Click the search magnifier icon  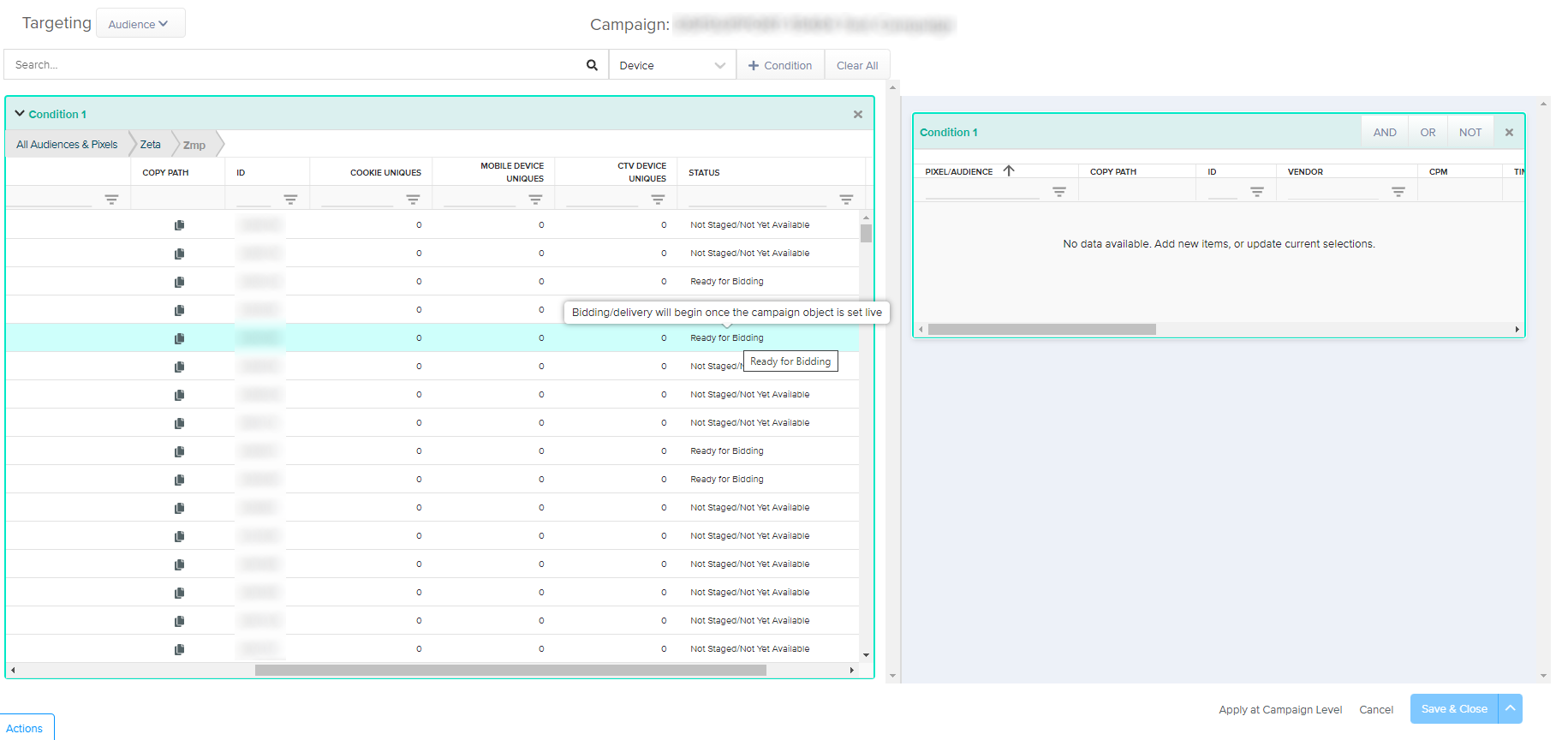(x=592, y=65)
